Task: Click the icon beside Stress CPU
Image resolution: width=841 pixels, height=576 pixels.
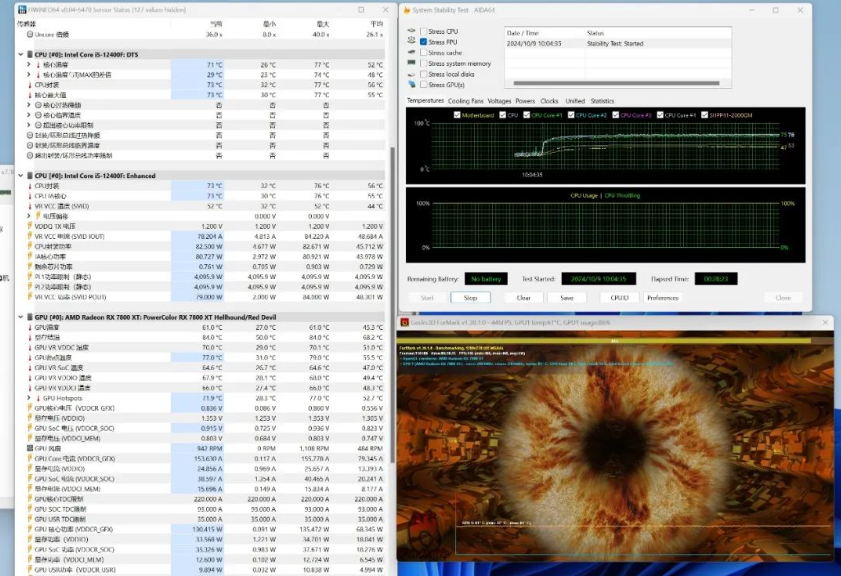Action: click(x=411, y=31)
